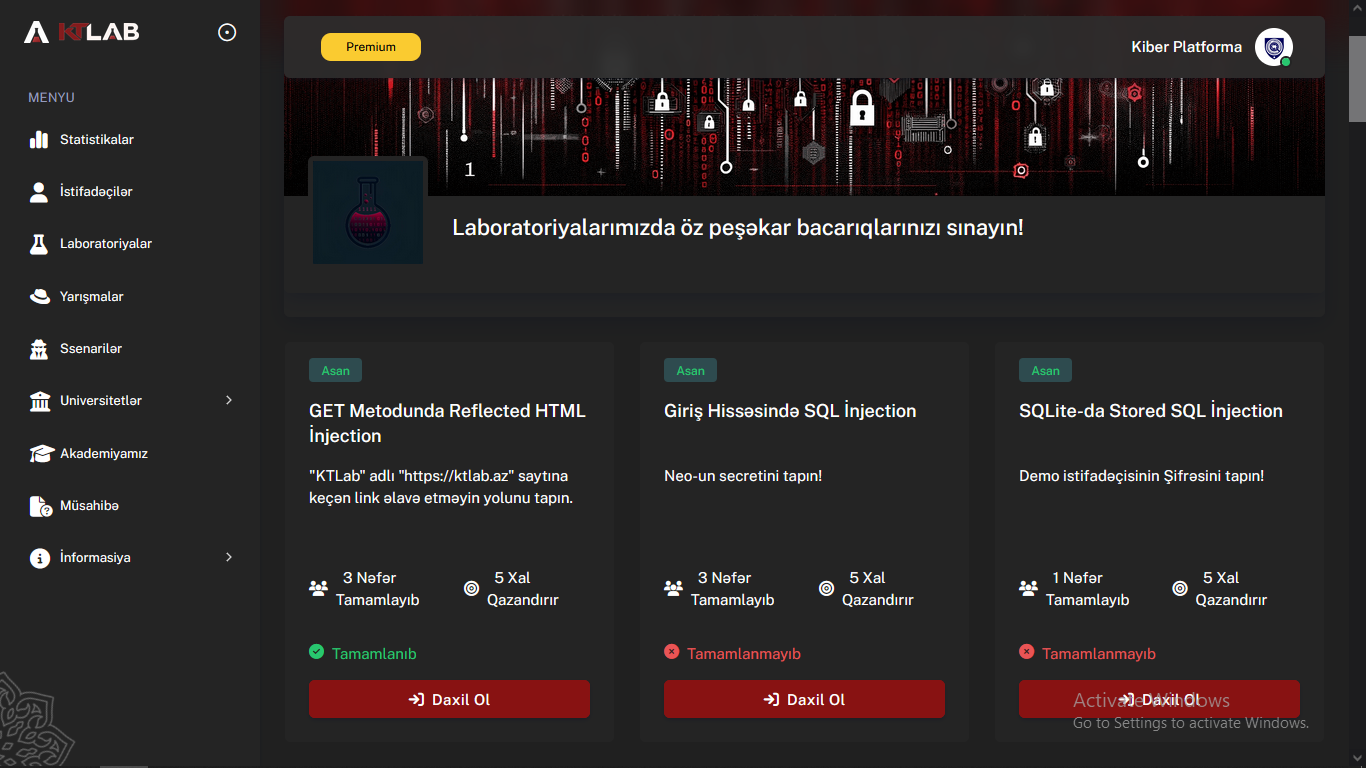Viewport: 1366px width, 768px height.
Task: Click the Asan tag on HTML Injection card
Action: (x=335, y=370)
